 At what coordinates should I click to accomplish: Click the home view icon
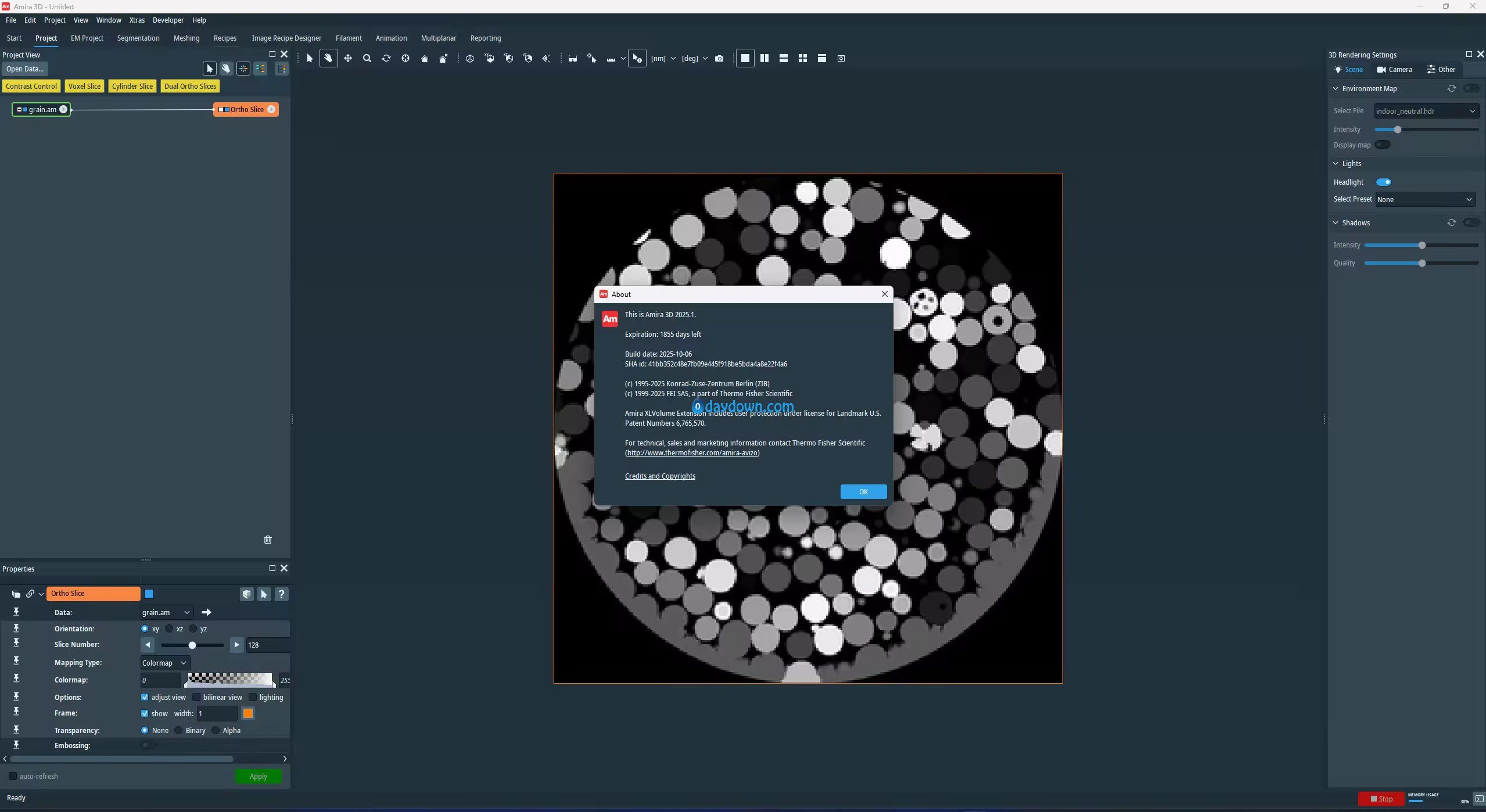coord(424,58)
